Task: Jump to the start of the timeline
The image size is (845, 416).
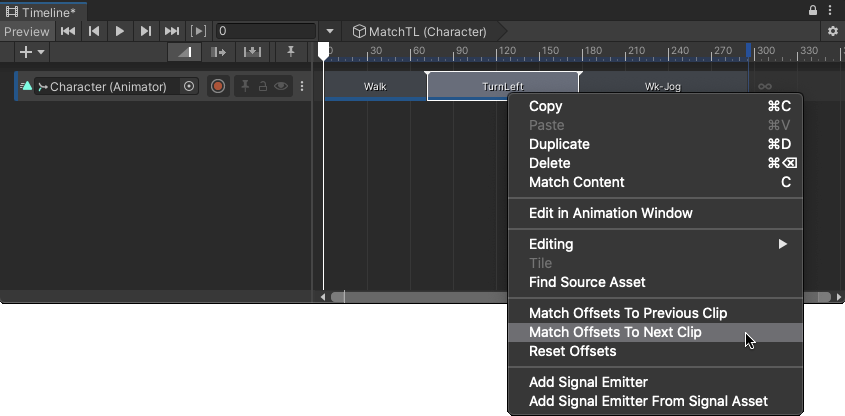Action: (x=68, y=31)
